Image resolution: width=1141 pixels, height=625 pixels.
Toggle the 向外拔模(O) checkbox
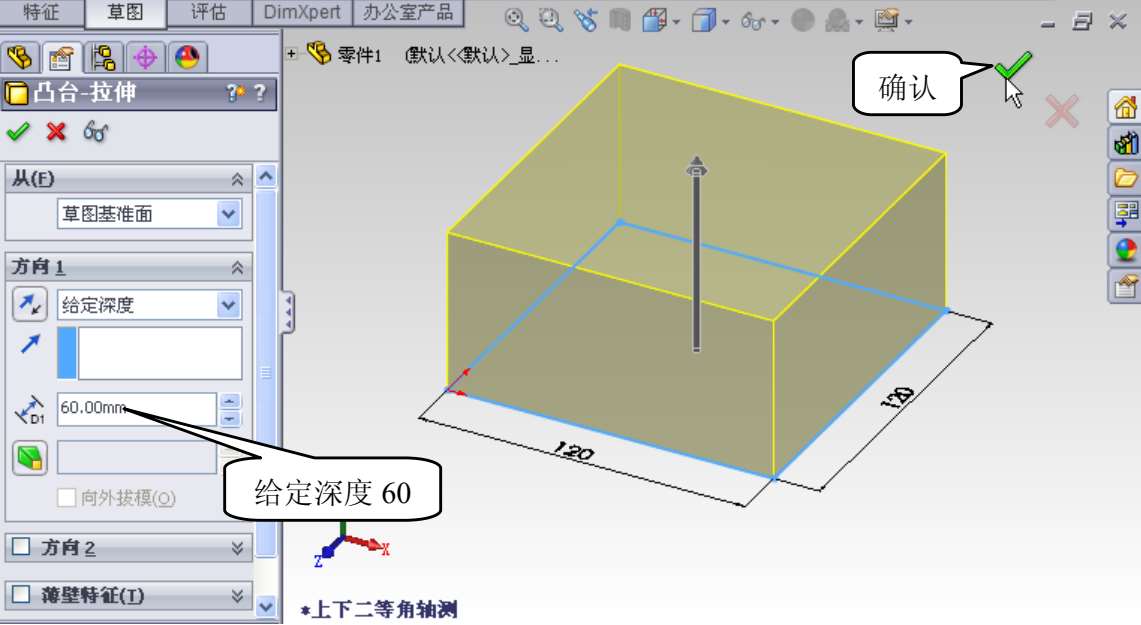coord(67,498)
